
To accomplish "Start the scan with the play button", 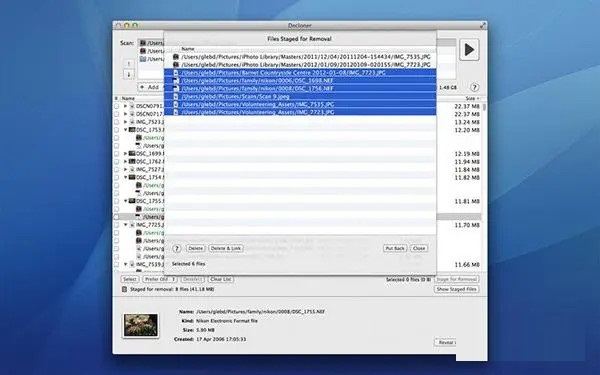I will coord(469,50).
